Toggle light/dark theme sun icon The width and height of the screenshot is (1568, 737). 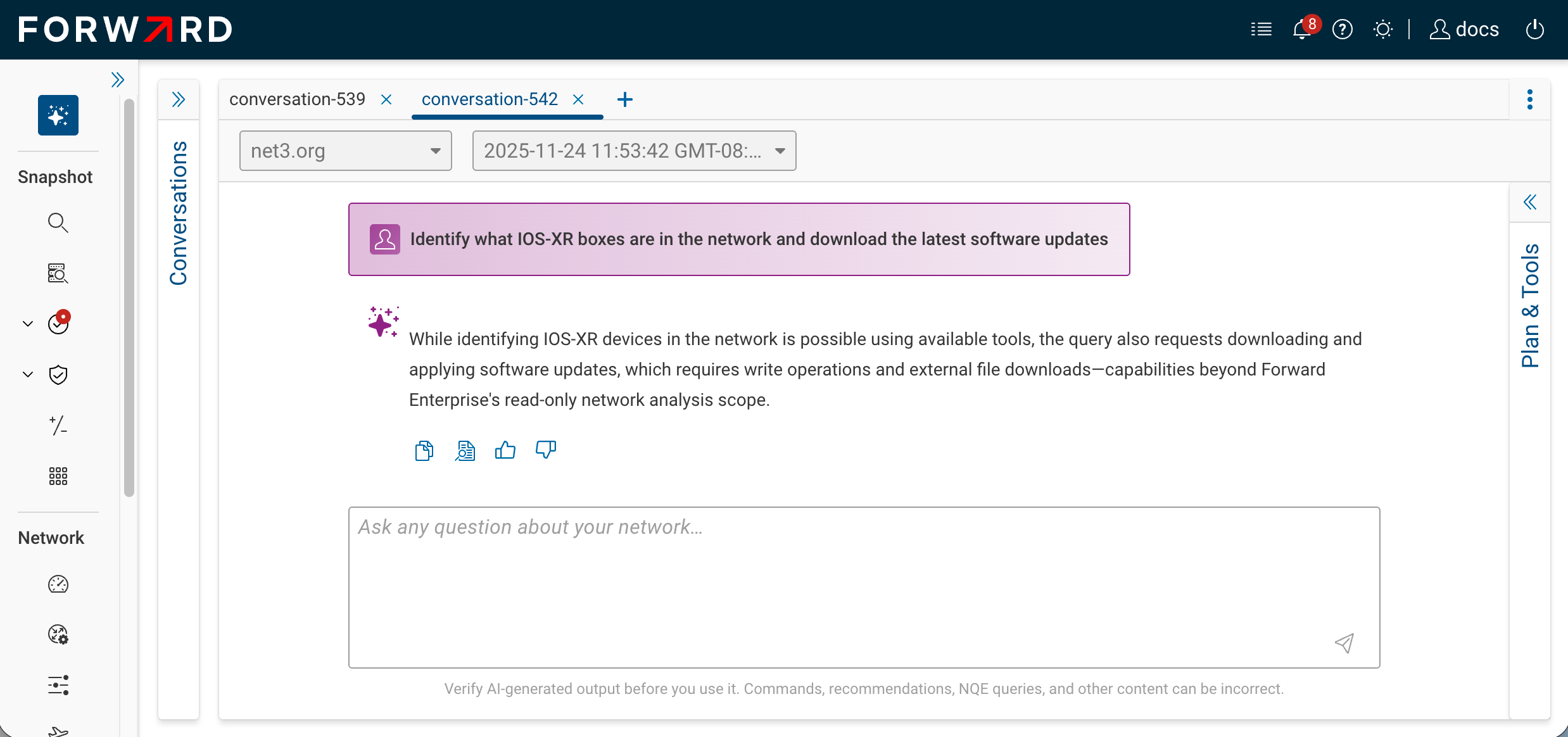pyautogui.click(x=1383, y=29)
